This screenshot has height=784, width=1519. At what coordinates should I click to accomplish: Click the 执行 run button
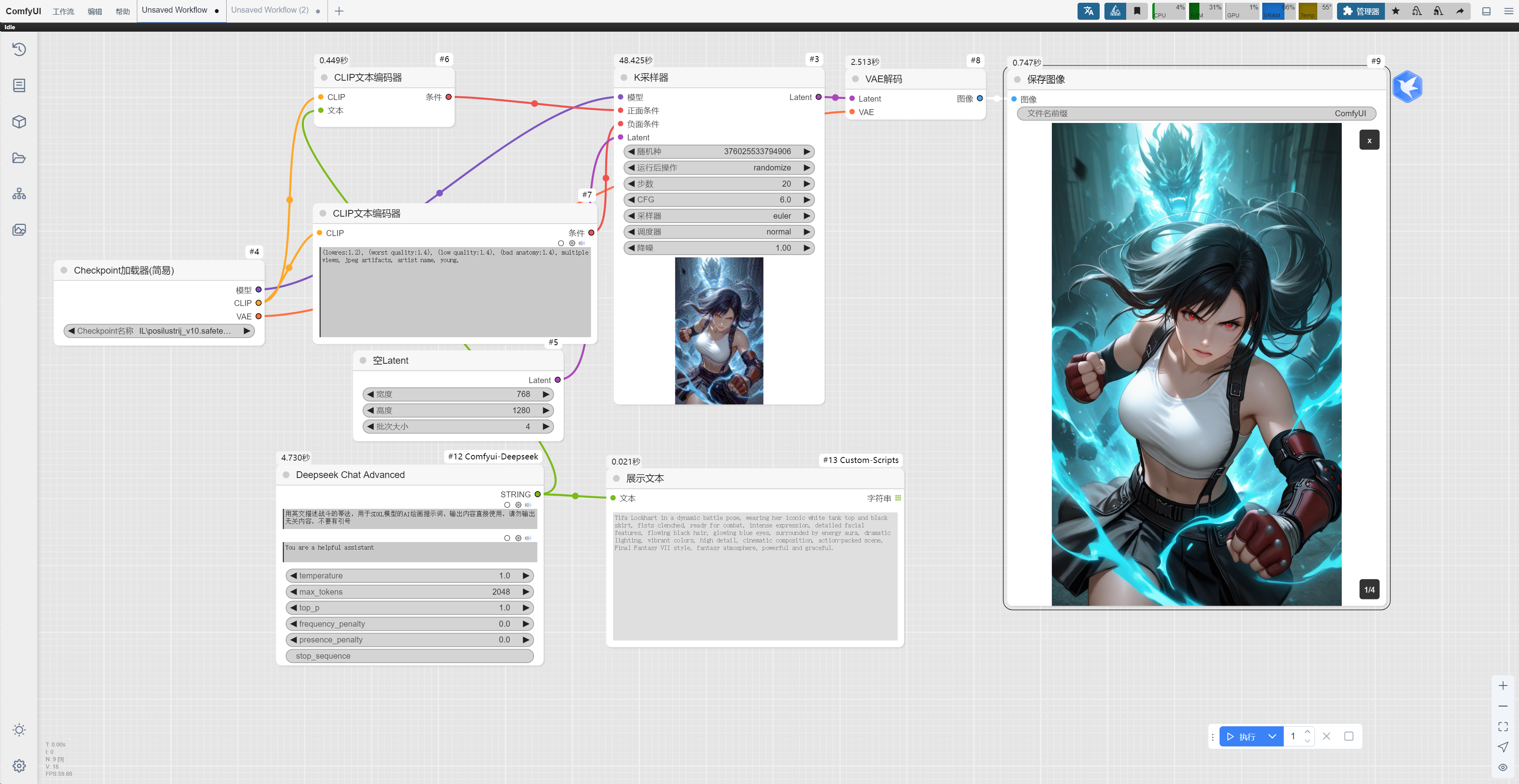point(1241,736)
